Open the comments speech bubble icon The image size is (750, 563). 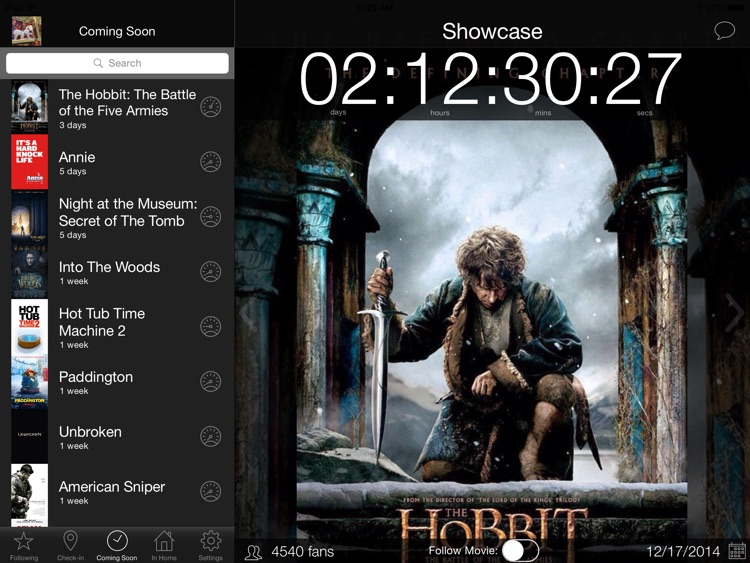coord(724,31)
